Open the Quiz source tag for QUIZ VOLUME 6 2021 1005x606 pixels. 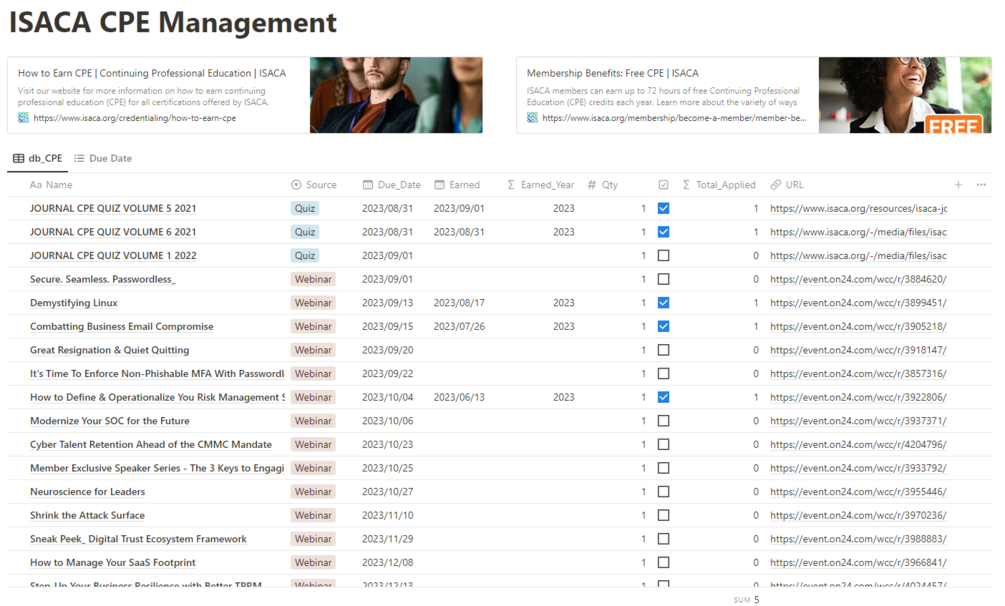pos(304,232)
